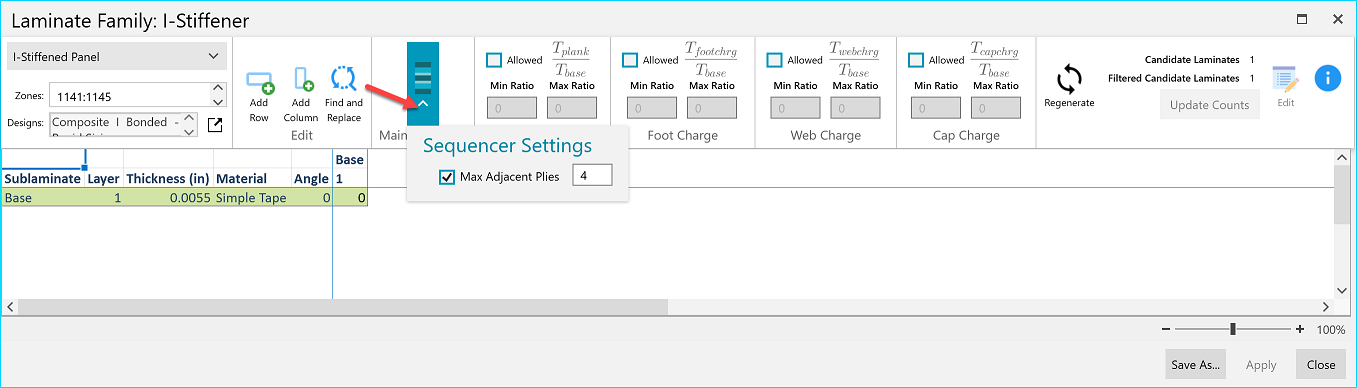This screenshot has height=388, width=1357.
Task: Toggle Max Adjacent Plies checkbox
Action: (447, 177)
